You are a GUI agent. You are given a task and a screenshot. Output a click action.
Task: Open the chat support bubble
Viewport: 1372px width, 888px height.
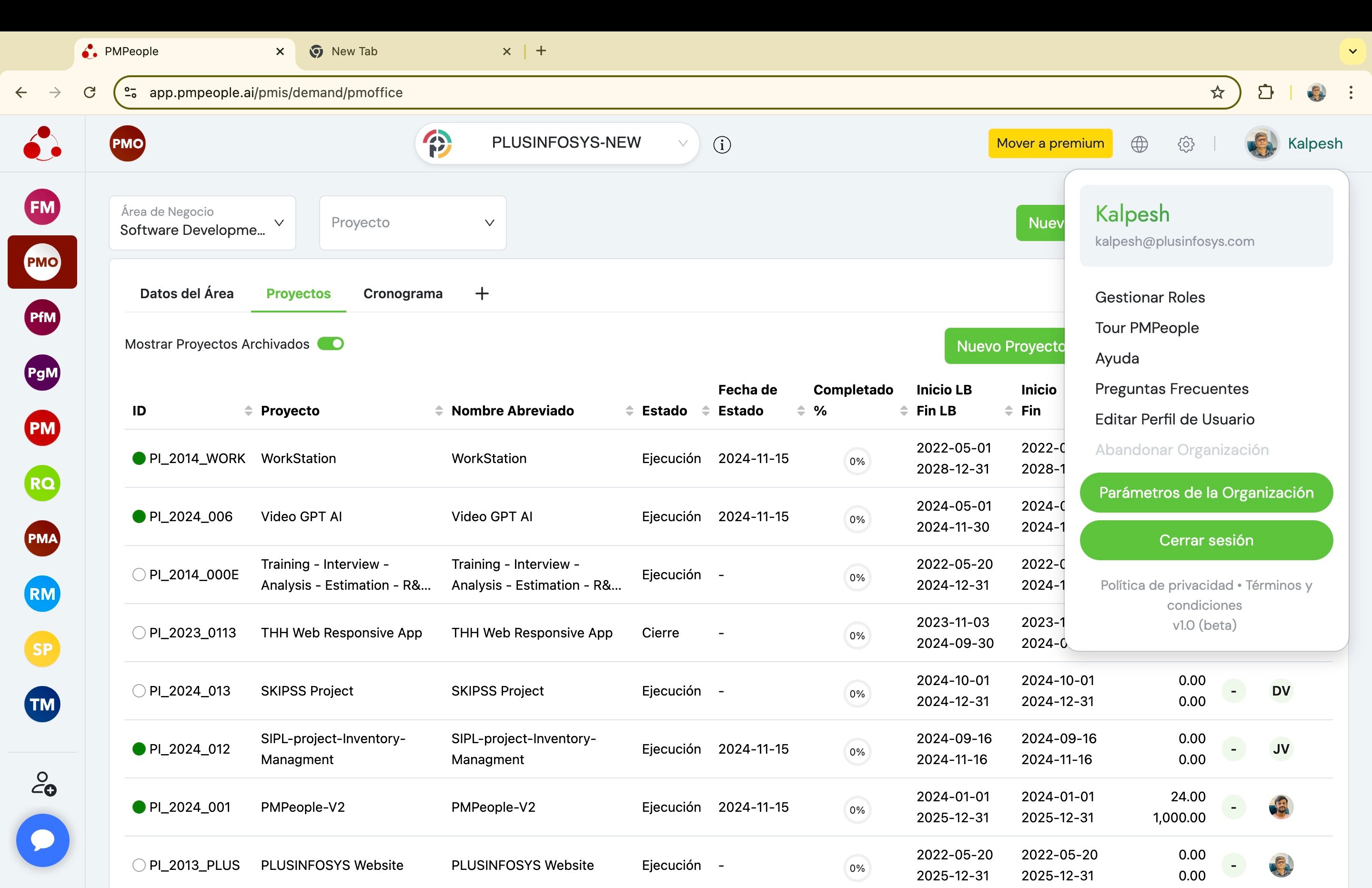click(43, 840)
